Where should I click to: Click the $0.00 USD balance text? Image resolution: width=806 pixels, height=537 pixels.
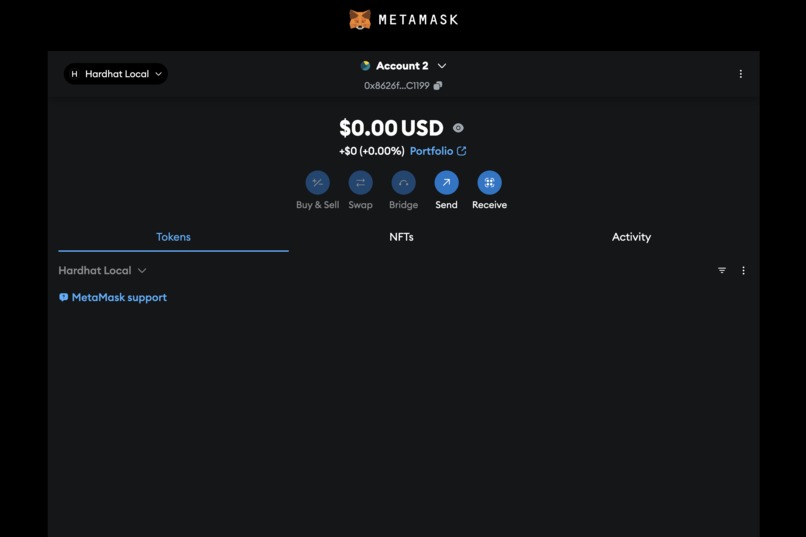[x=391, y=128]
